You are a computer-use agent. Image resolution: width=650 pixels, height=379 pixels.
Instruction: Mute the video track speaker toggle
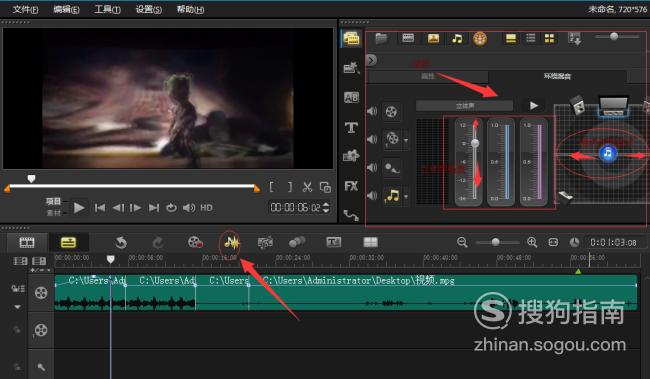coord(372,111)
